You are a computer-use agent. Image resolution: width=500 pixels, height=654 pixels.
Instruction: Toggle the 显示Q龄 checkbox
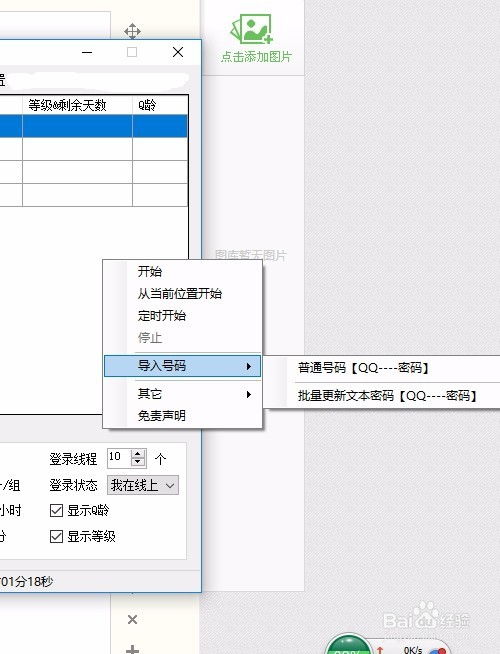point(56,510)
